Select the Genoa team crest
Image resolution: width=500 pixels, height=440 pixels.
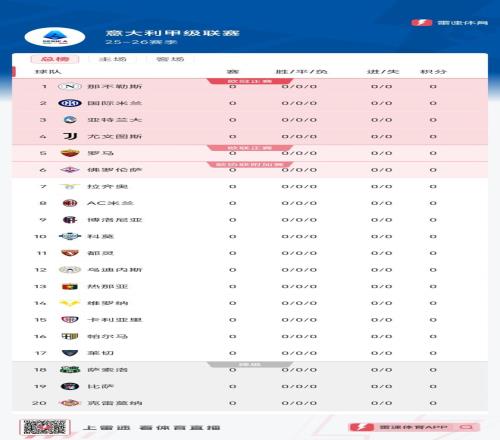click(70, 286)
